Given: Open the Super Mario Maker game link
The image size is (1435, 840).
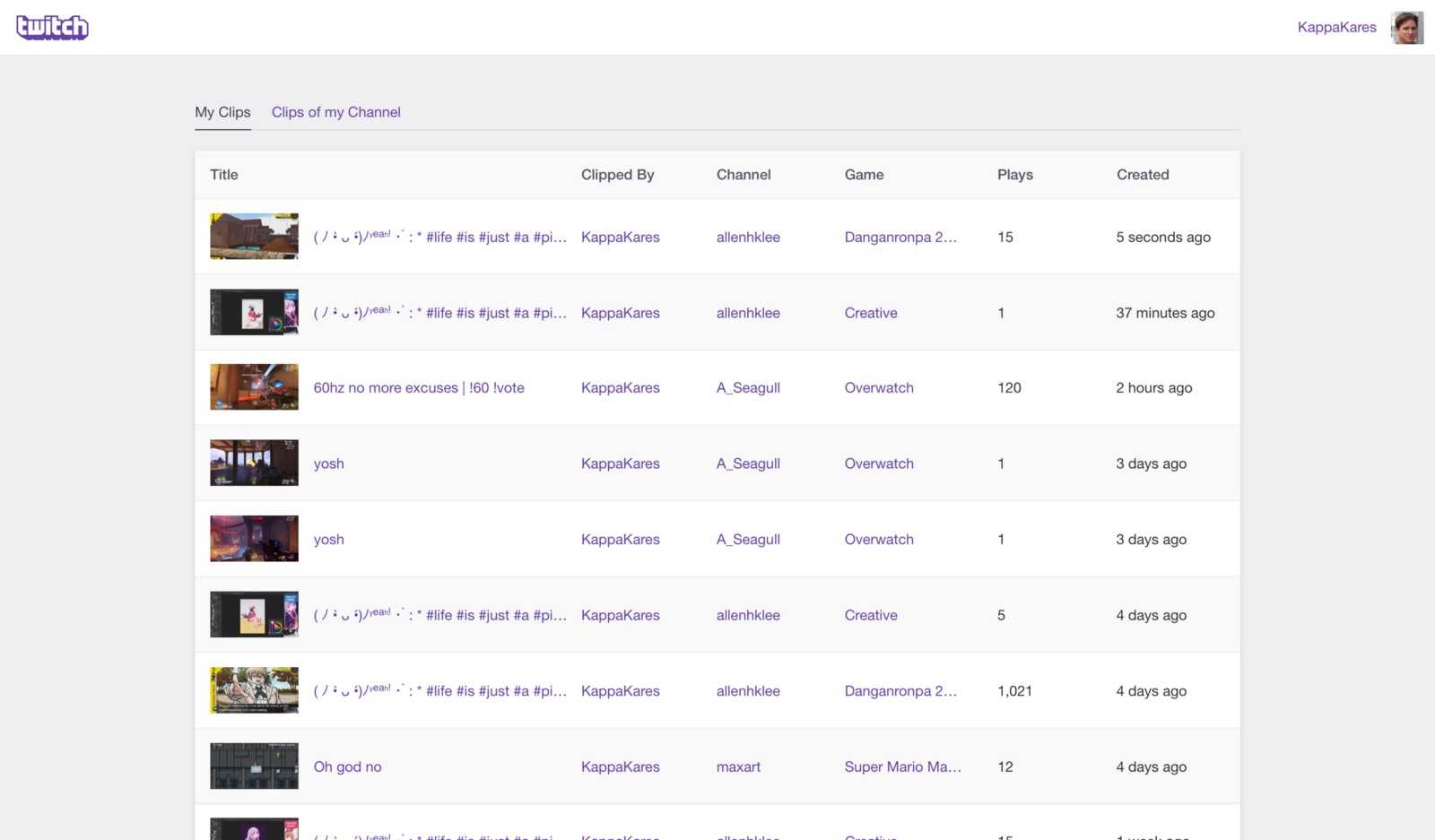Looking at the screenshot, I should click(902, 767).
